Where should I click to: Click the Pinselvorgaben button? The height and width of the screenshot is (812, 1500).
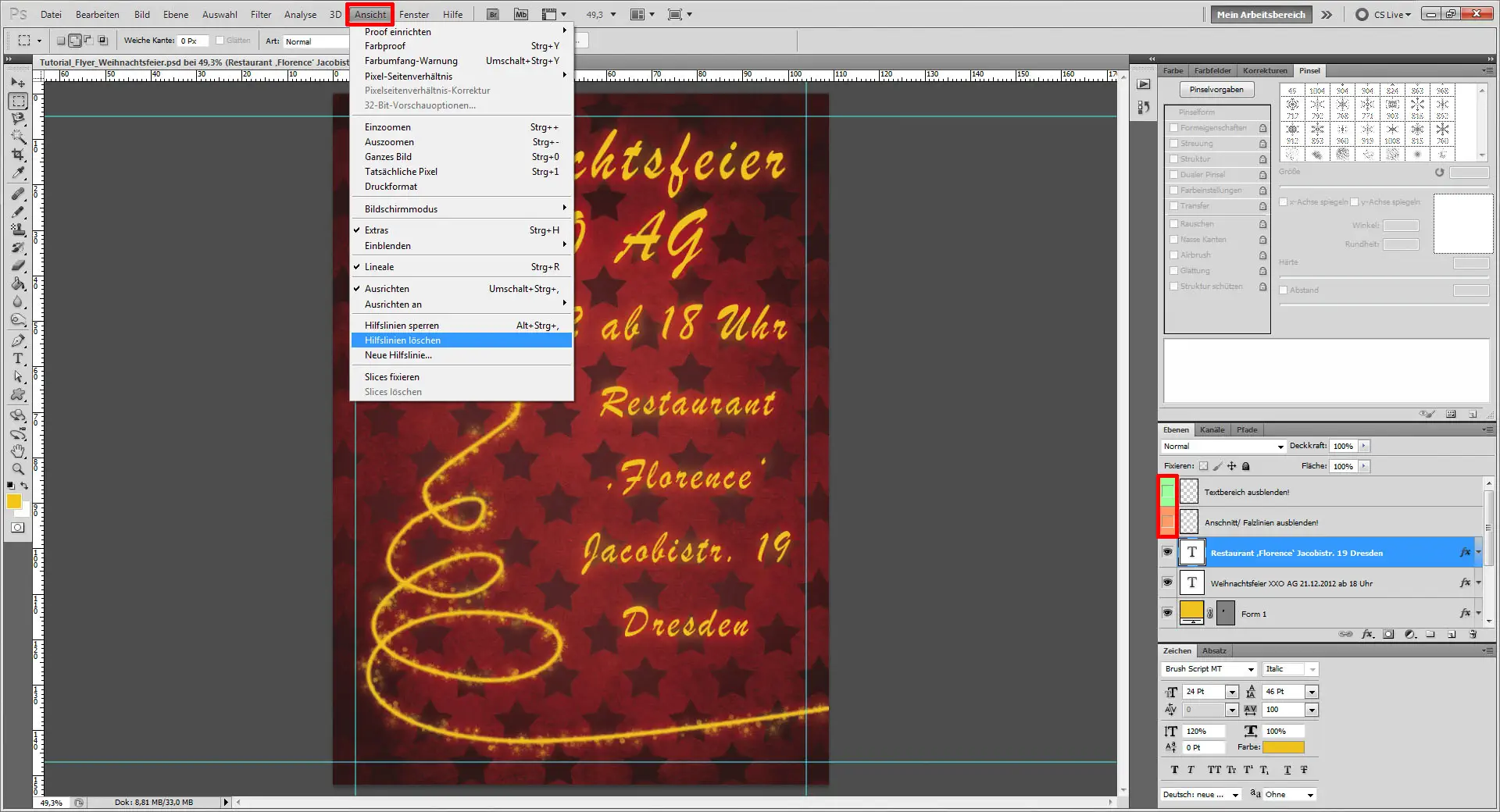[x=1216, y=90]
